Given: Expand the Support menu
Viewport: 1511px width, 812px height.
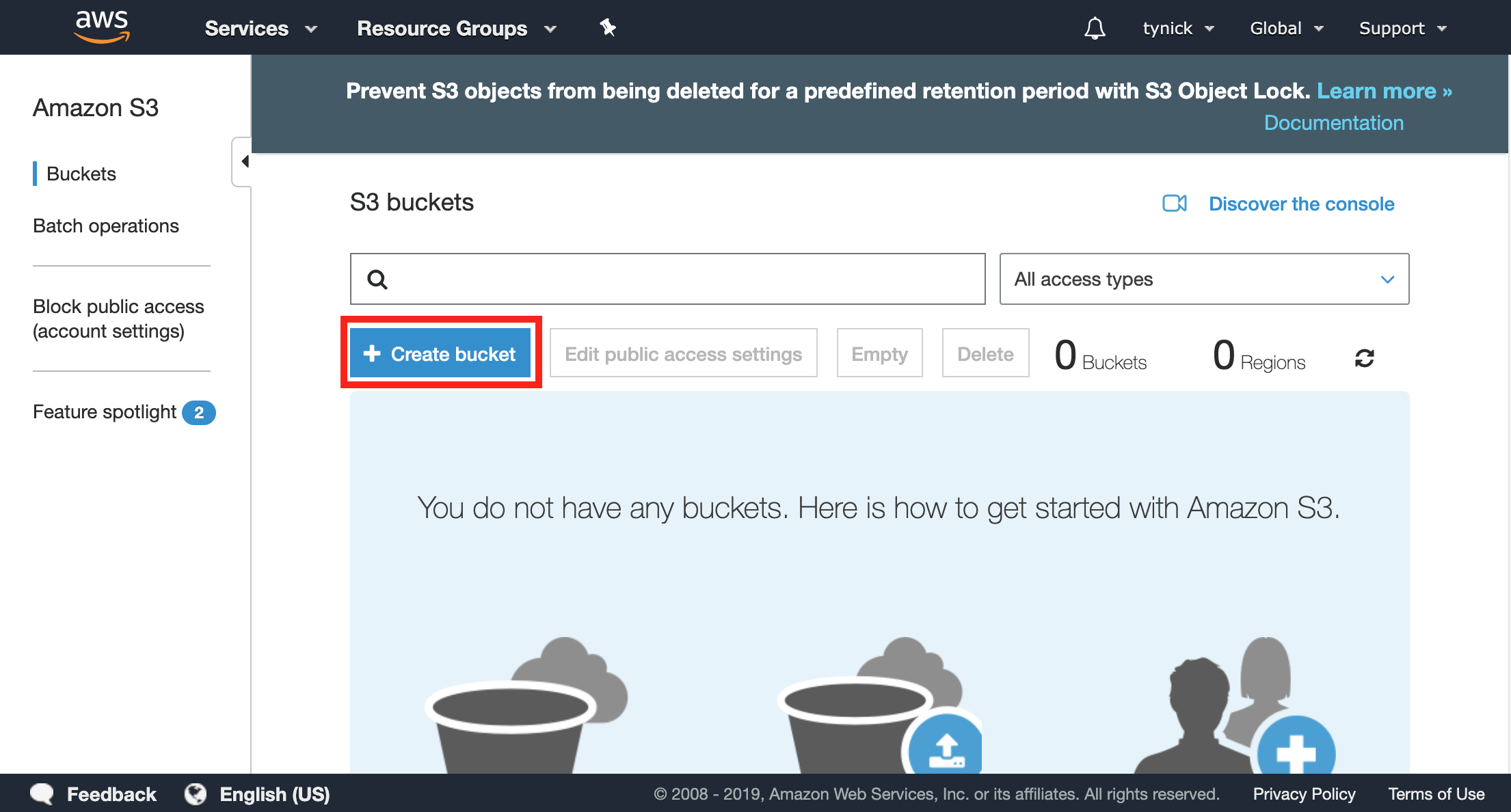Looking at the screenshot, I should click(x=1403, y=28).
